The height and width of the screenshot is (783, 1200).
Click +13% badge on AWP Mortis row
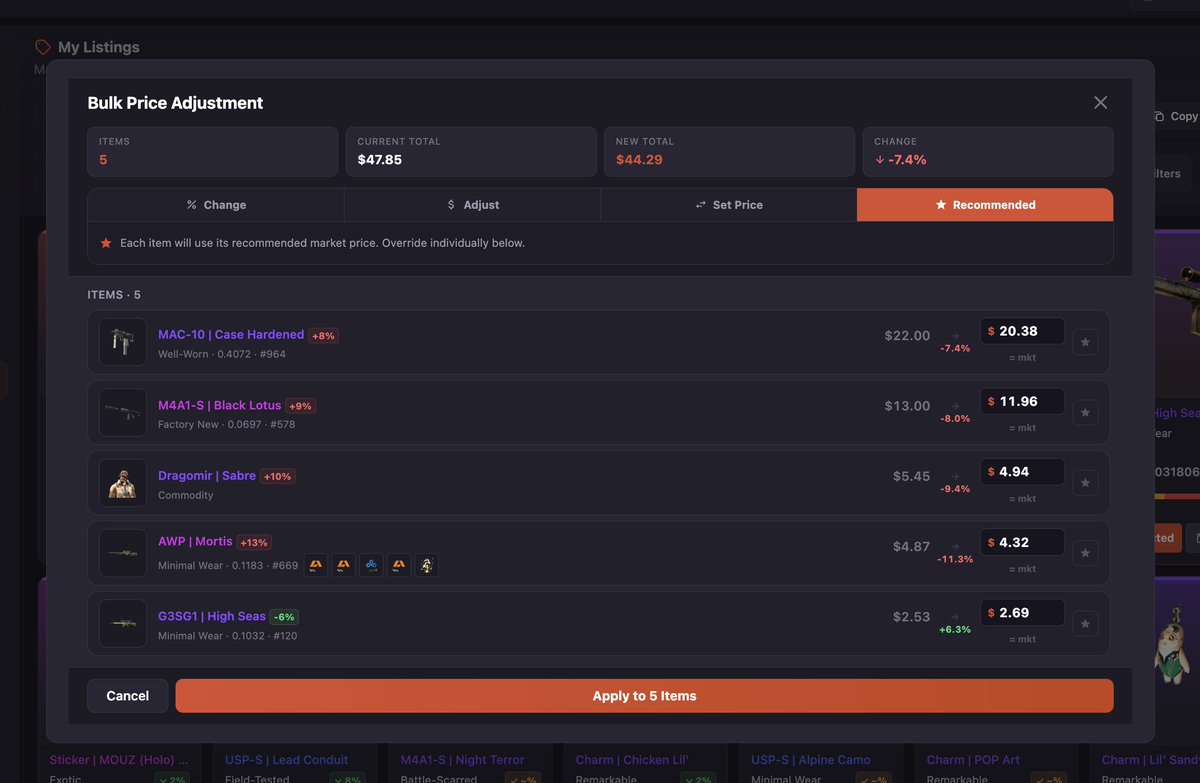pyautogui.click(x=254, y=542)
